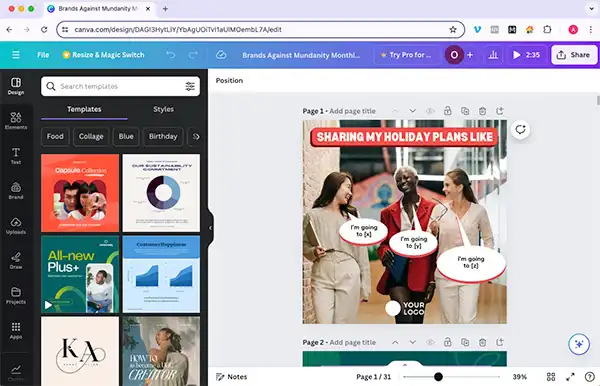Lock Page 1 with padlock icon
The height and width of the screenshot is (386, 600).
[x=447, y=111]
